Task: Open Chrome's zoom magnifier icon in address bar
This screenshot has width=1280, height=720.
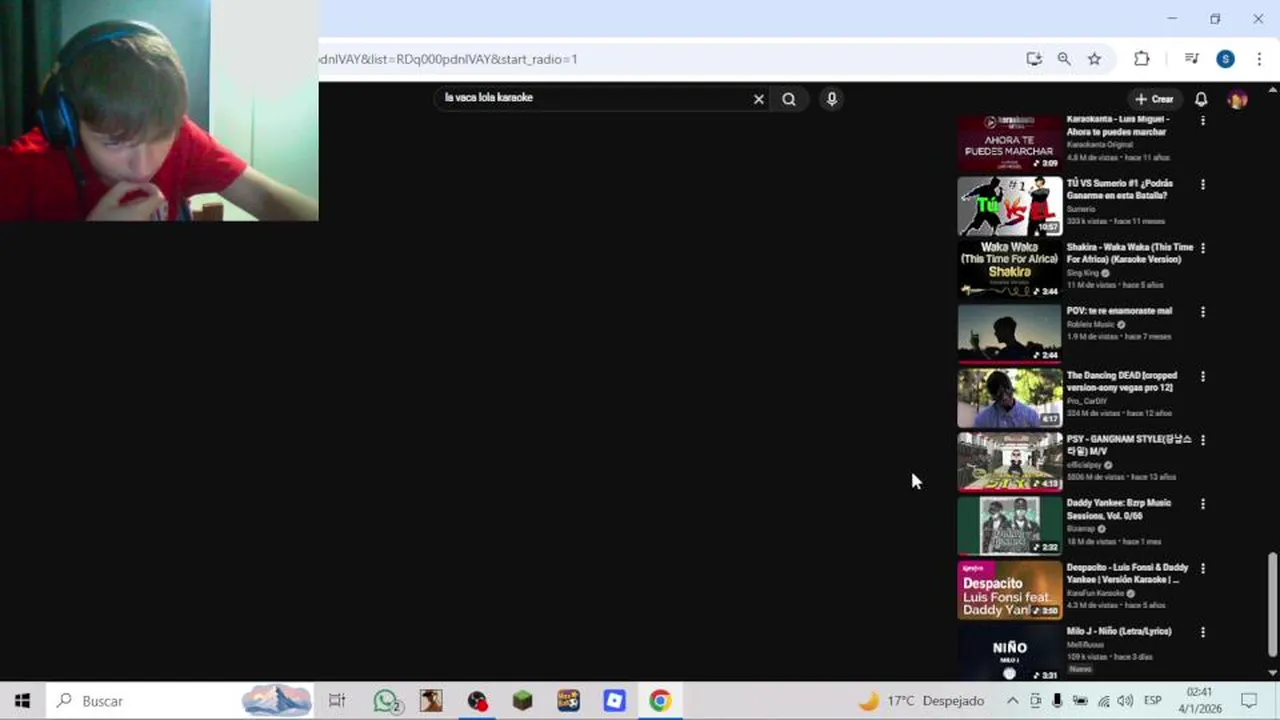Action: click(x=1064, y=59)
